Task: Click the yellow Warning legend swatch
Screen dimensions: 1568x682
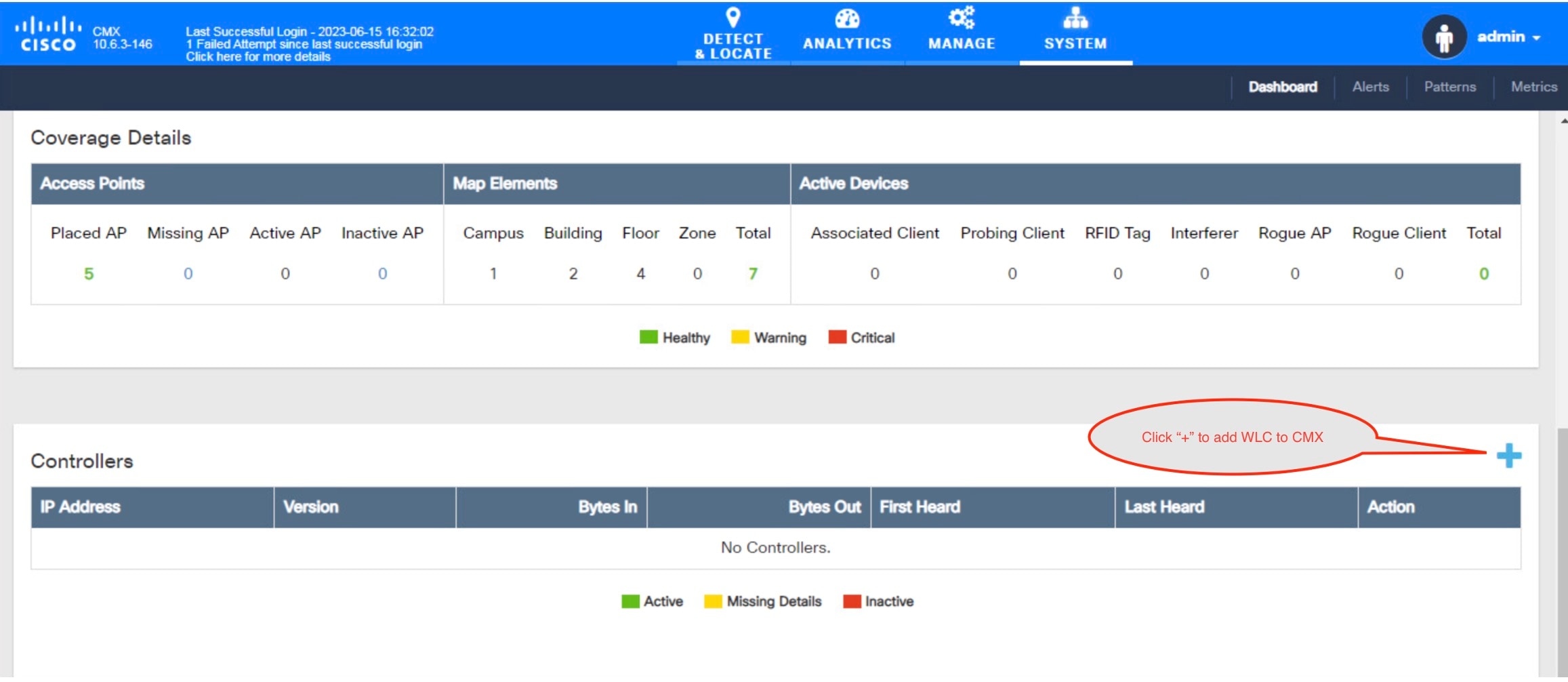Action: (x=740, y=337)
